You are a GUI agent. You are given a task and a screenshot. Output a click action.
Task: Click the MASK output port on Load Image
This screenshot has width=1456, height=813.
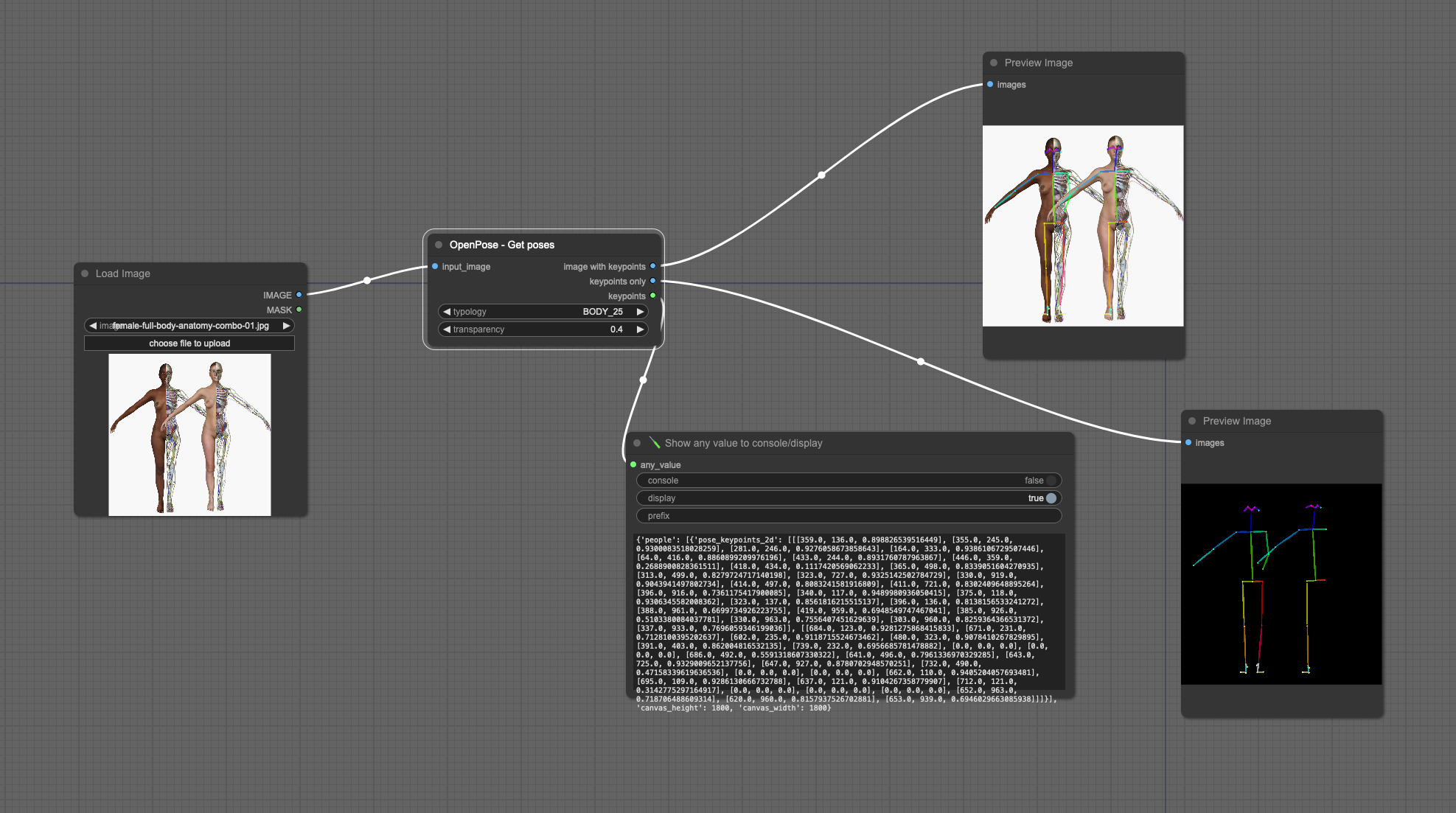299,310
